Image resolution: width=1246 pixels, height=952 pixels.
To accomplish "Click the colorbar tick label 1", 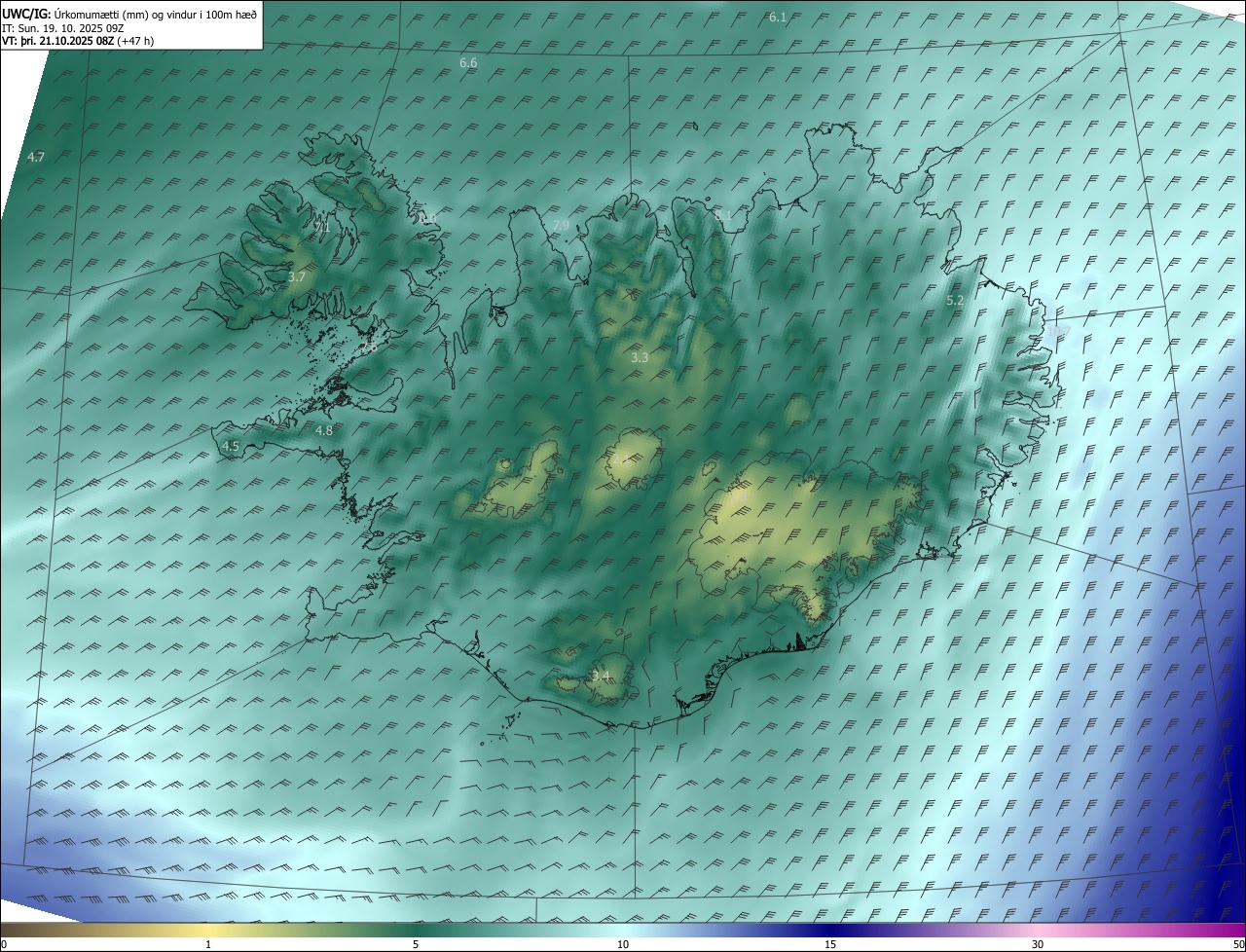I will point(208,944).
